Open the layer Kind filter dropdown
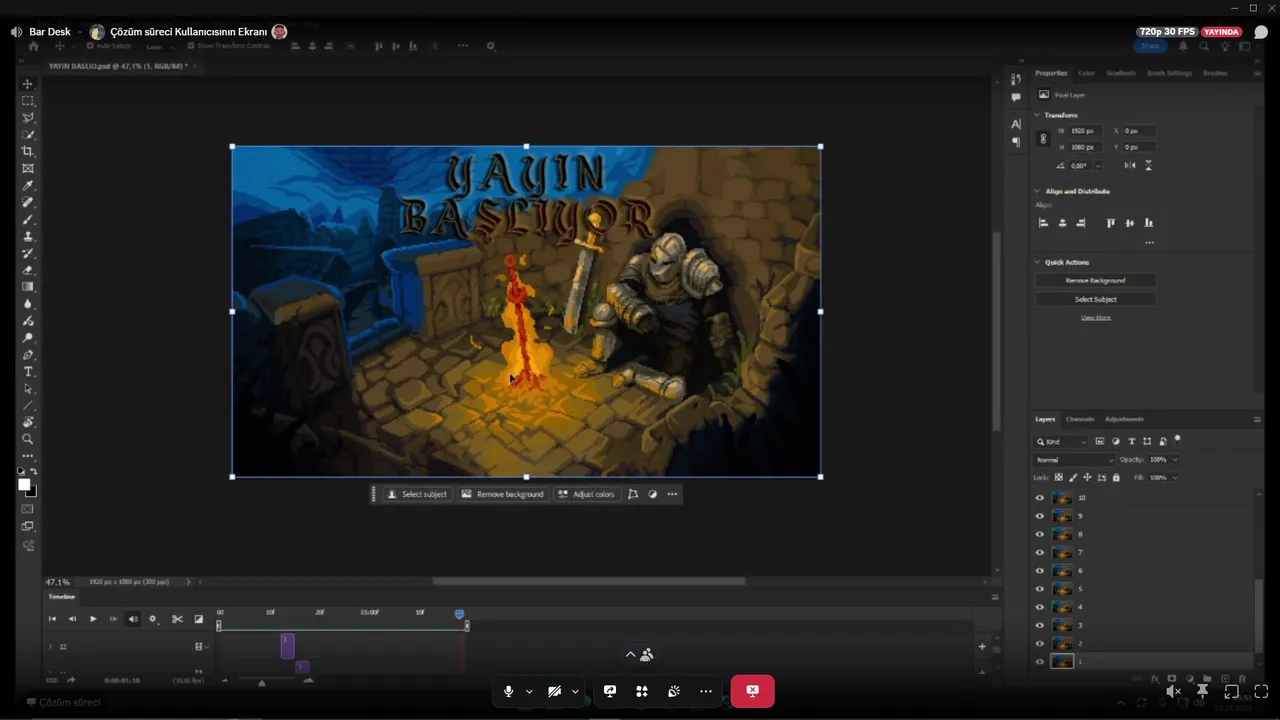 (x=1062, y=441)
